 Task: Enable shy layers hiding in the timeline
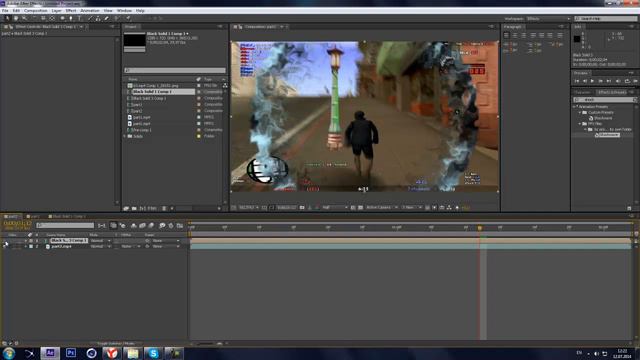point(133,225)
